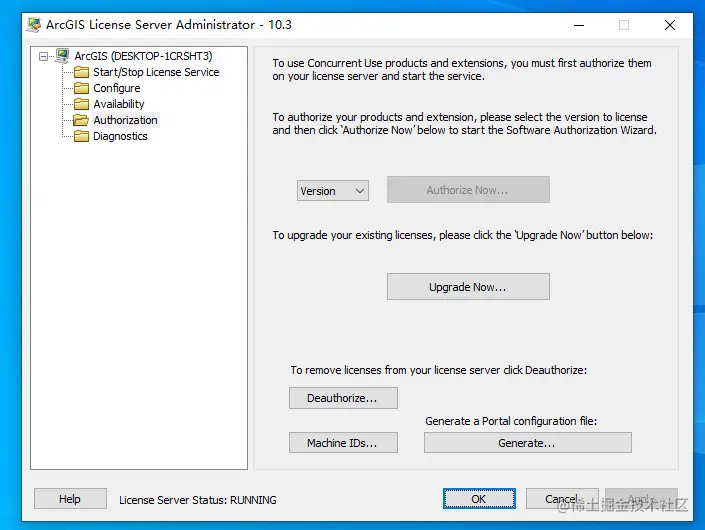
Task: Open Help
Action: coord(70,499)
